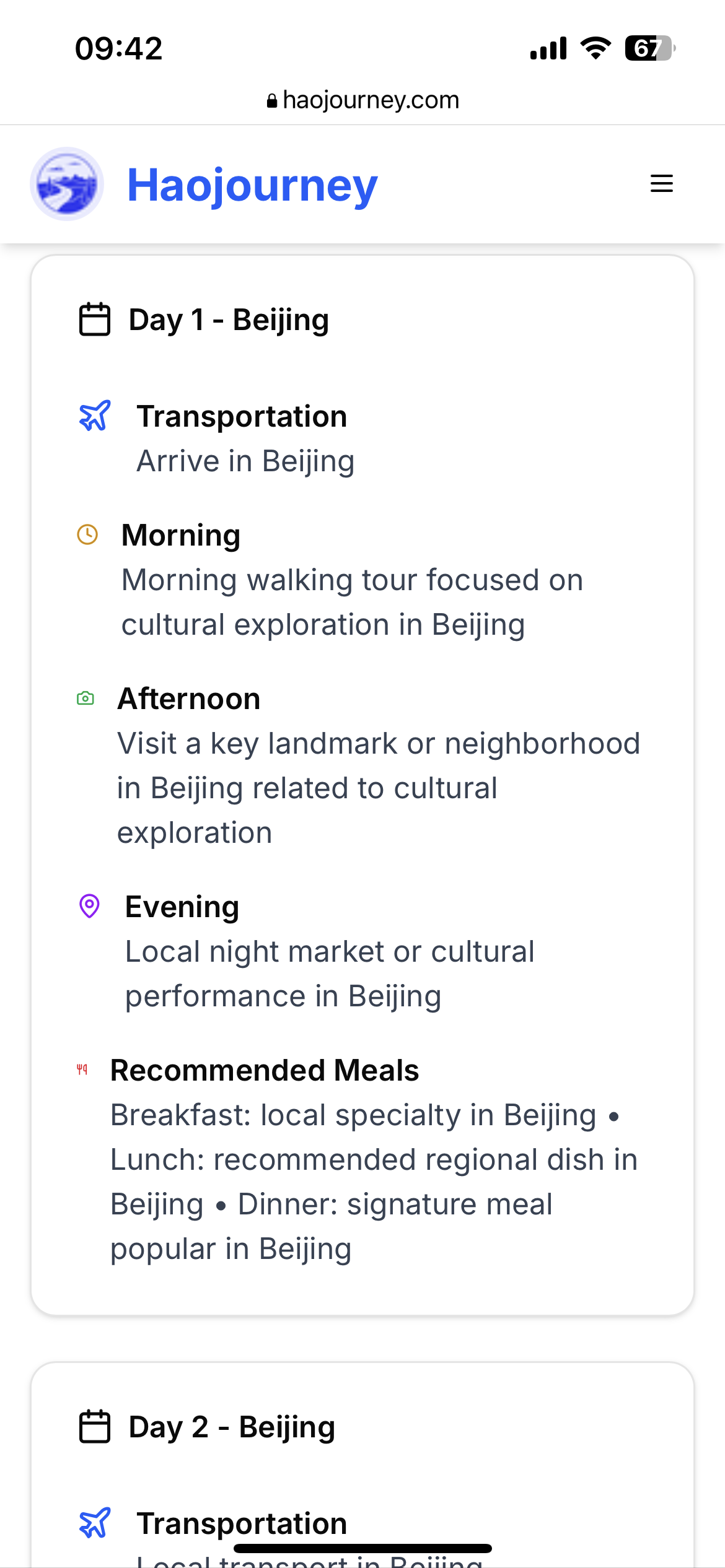Image resolution: width=725 pixels, height=1568 pixels.
Task: Tap the Afternoon landmark visit description
Action: 379,788
